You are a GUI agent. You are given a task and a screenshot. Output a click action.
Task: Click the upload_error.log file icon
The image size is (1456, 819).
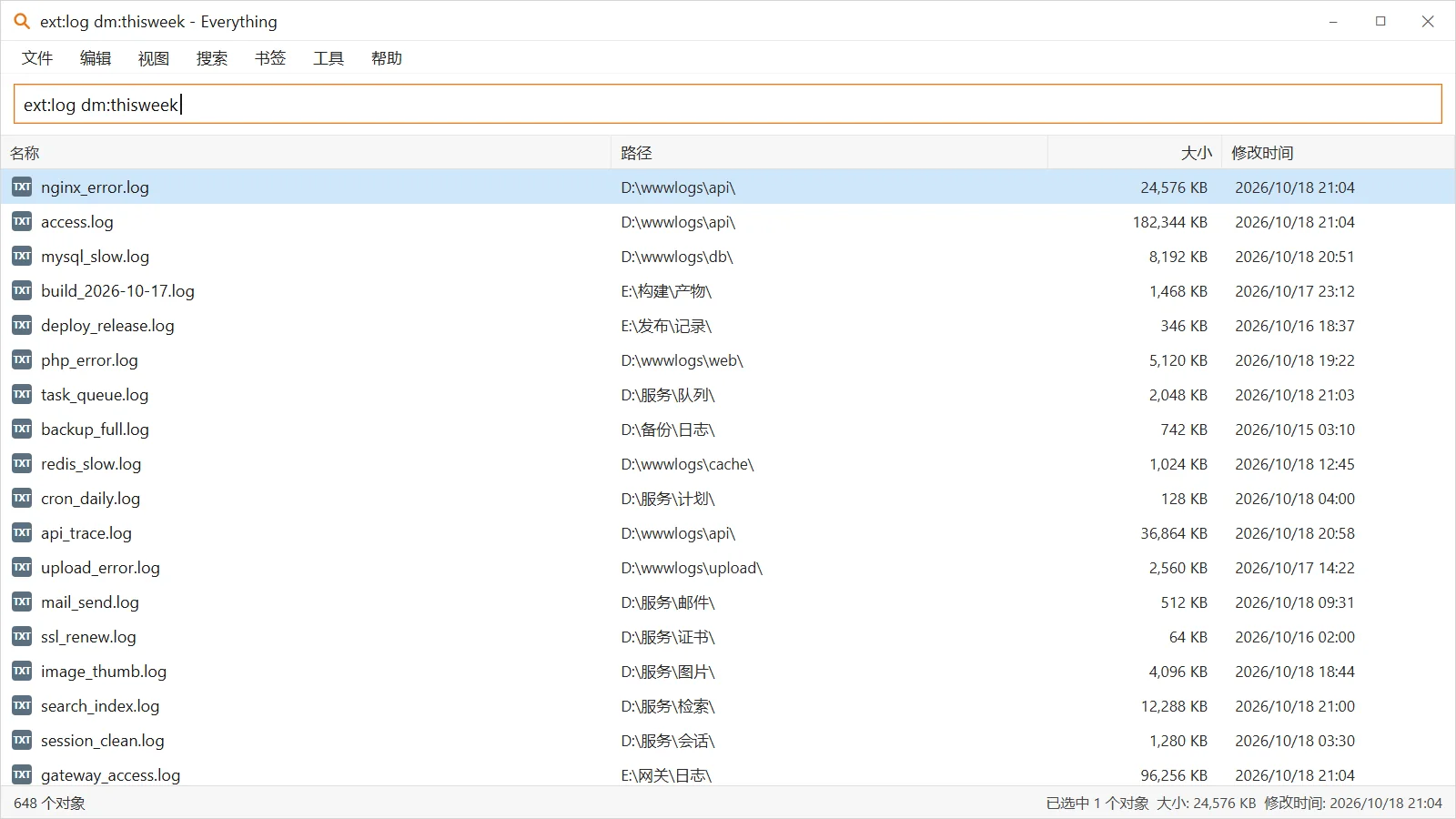point(22,567)
